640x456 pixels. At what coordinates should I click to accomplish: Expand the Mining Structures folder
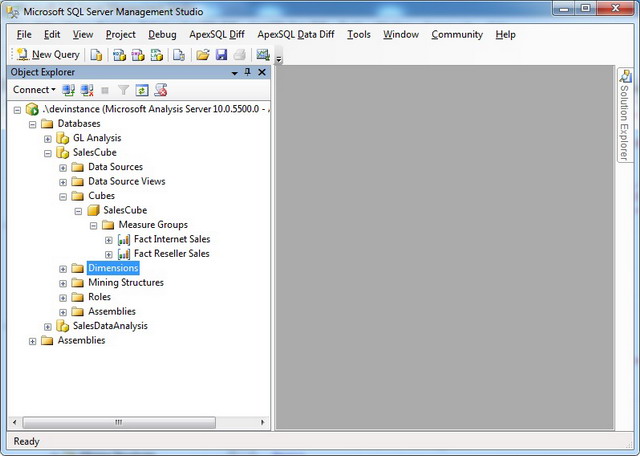coord(63,283)
